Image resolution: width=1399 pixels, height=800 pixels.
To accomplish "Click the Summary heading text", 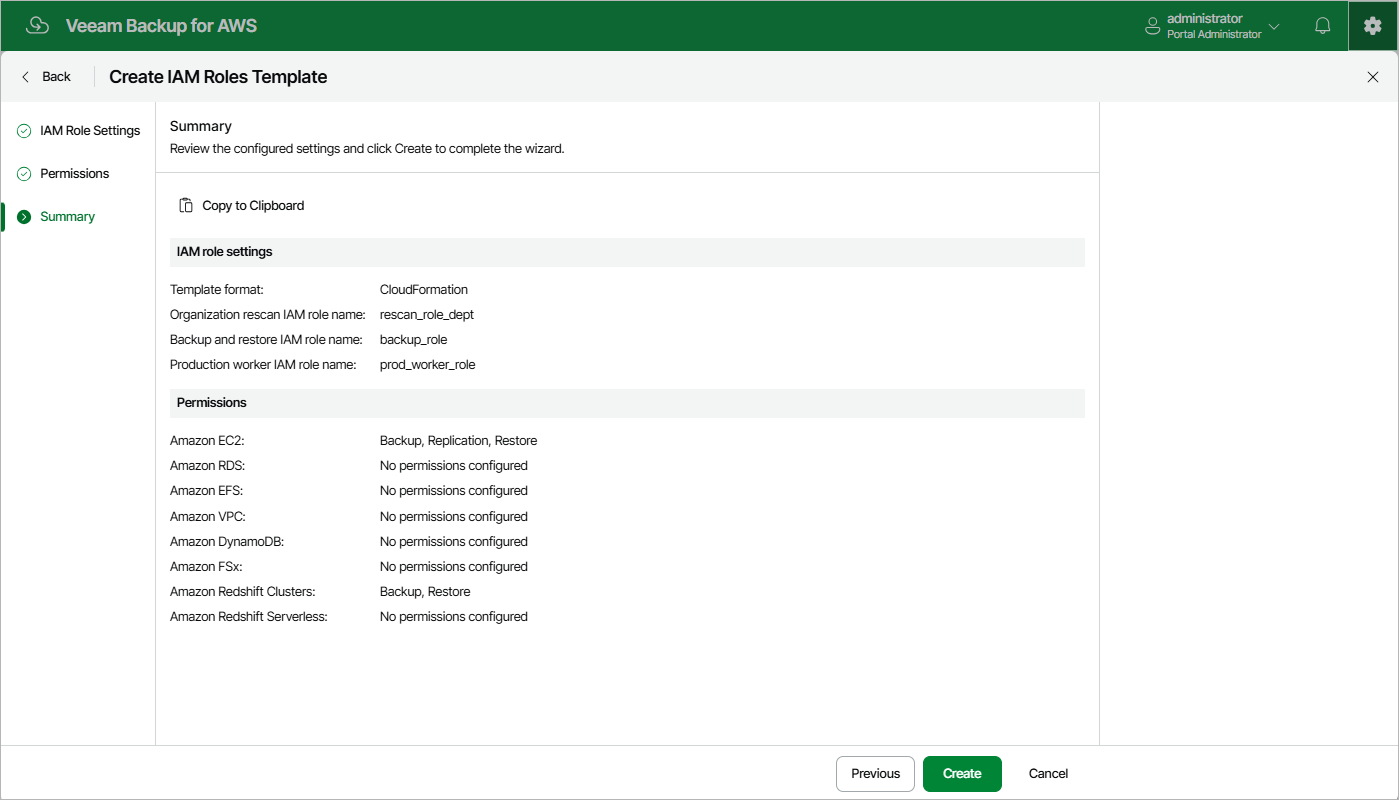I will 201,127.
